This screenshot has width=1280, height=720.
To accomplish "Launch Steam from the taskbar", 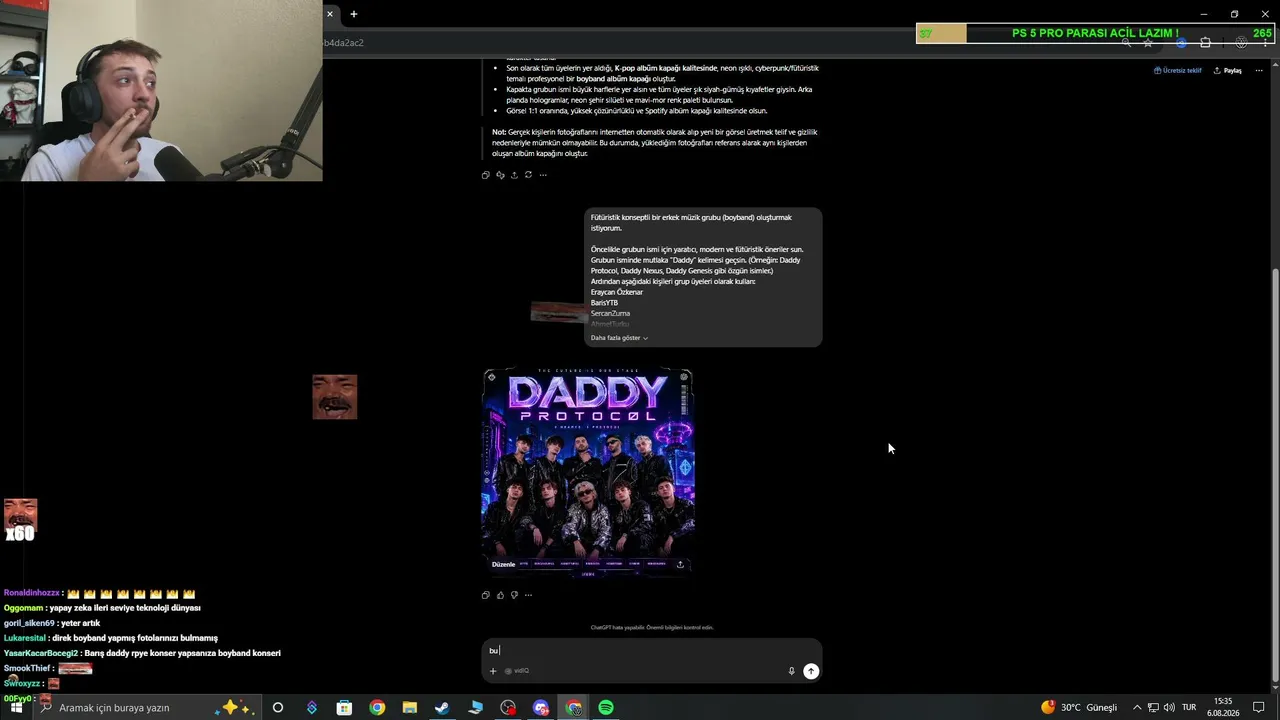I will 442,707.
